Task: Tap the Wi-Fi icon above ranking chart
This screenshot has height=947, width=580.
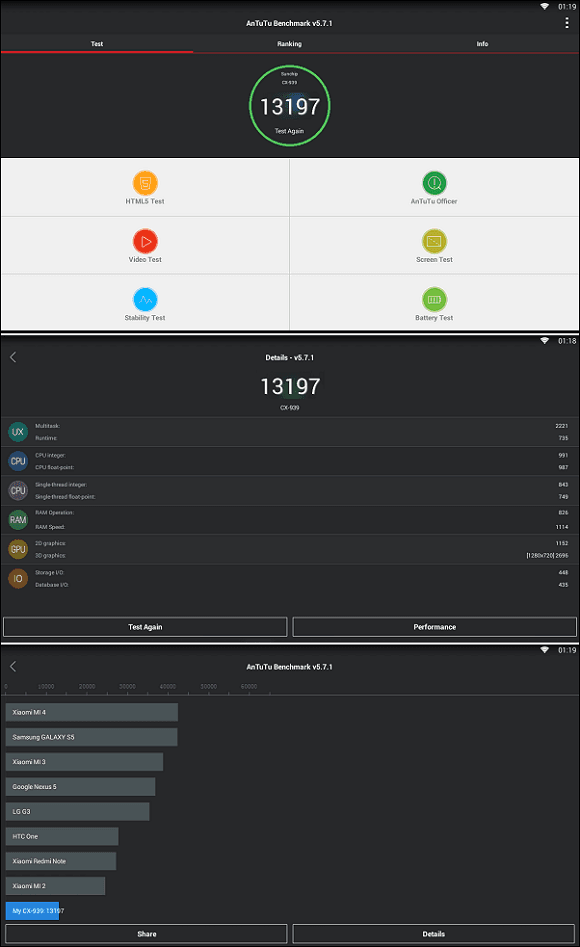Action: click(x=544, y=650)
